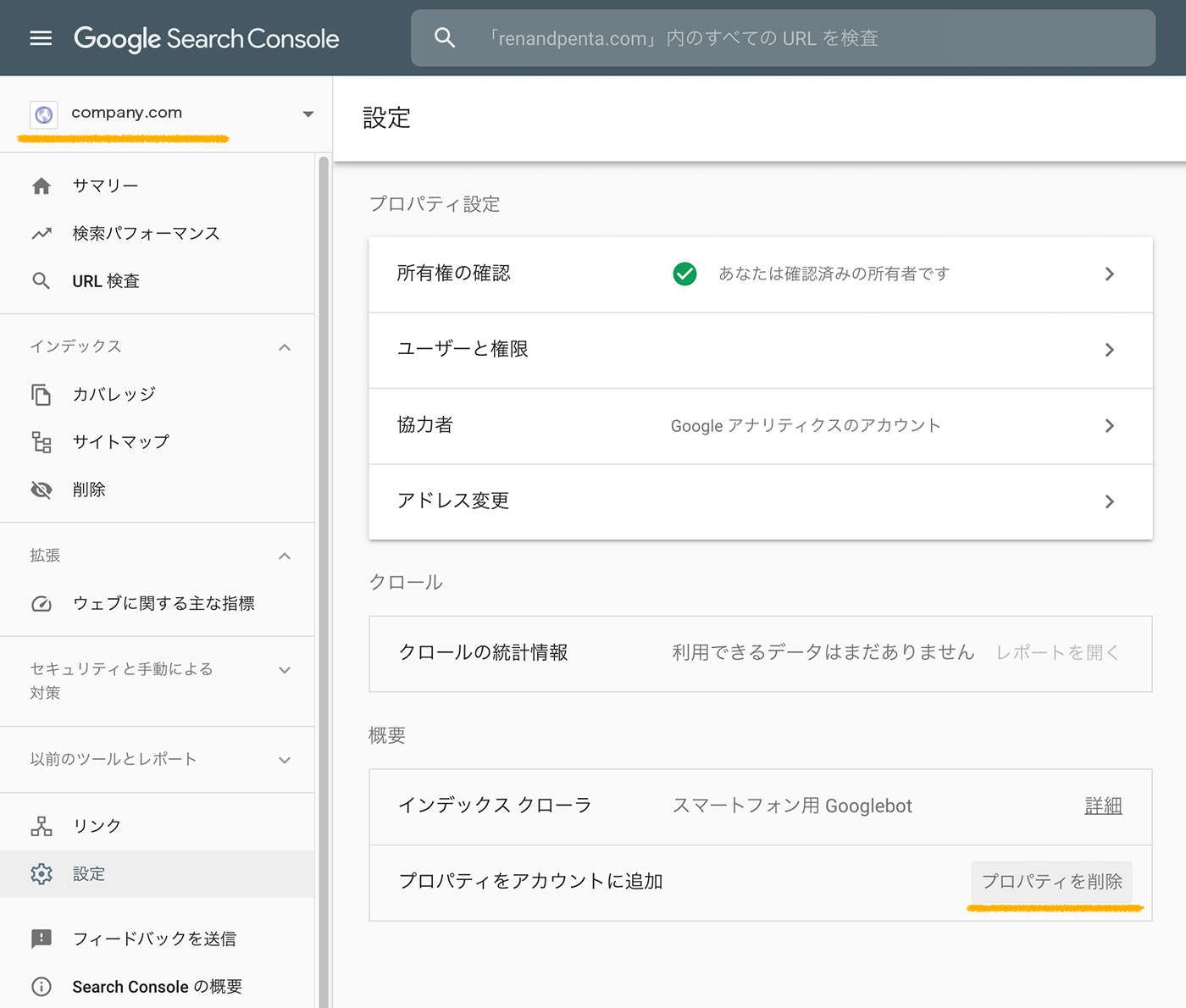The image size is (1186, 1008).
Task: Click the green verified checkmark icon
Action: [684, 274]
